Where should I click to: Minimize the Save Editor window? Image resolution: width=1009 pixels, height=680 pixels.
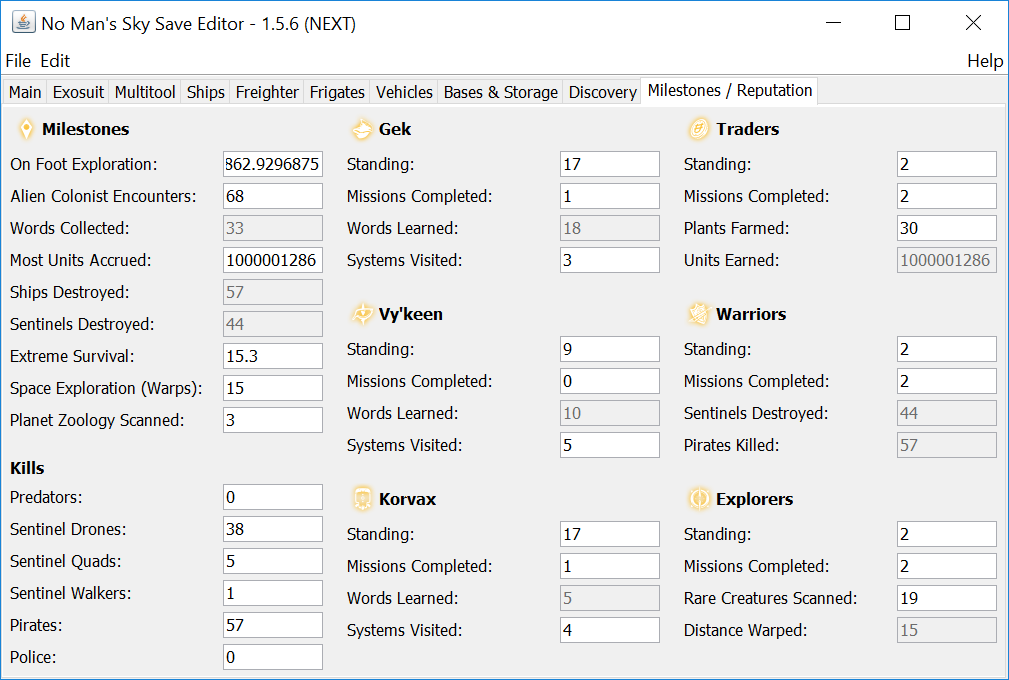click(833, 23)
